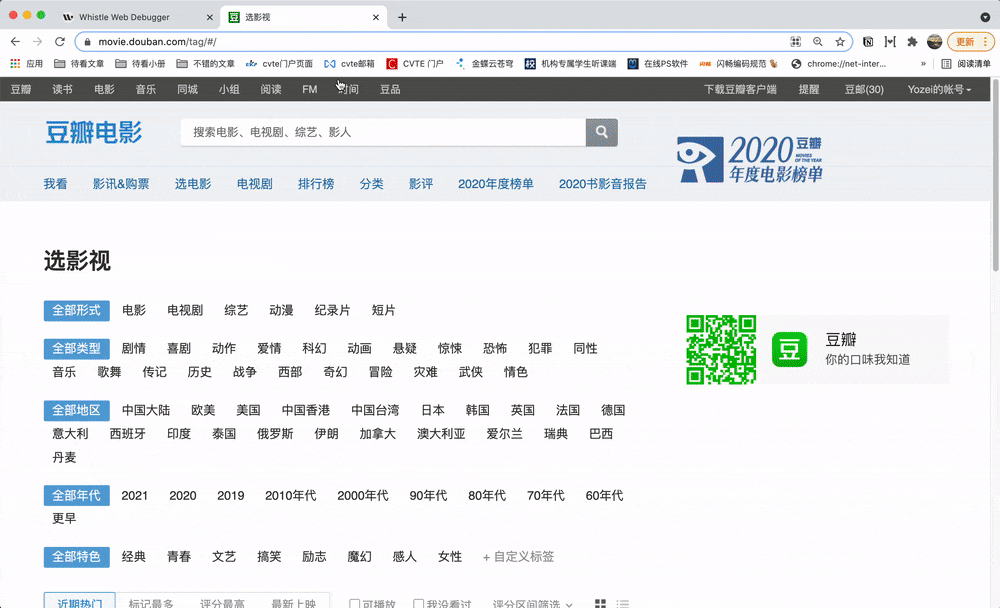Click the 应用 apps grid icon on the bookmarks bar
This screenshot has width=1000, height=608.
[15, 63]
